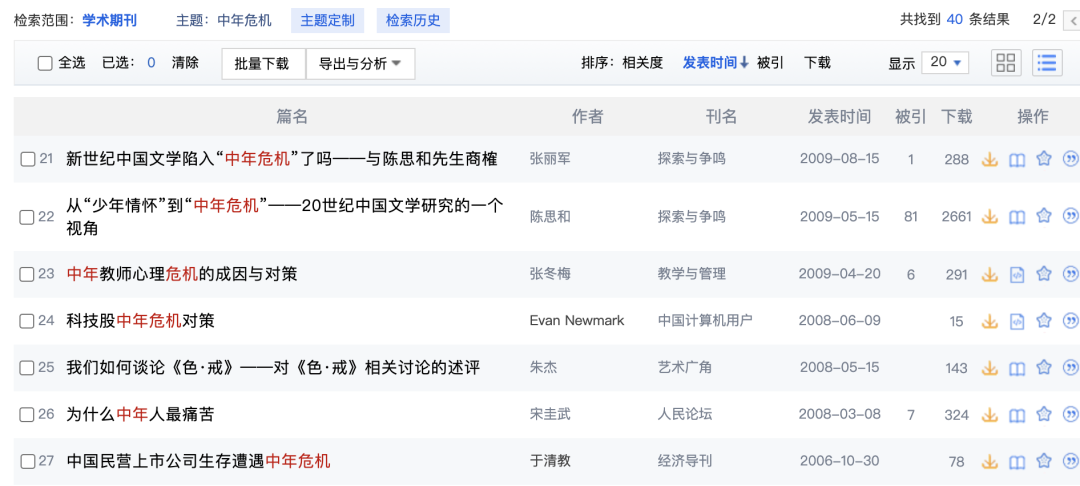This screenshot has height=486, width=1080.
Task: Select checkbox for result 26
Action: [x=27, y=415]
